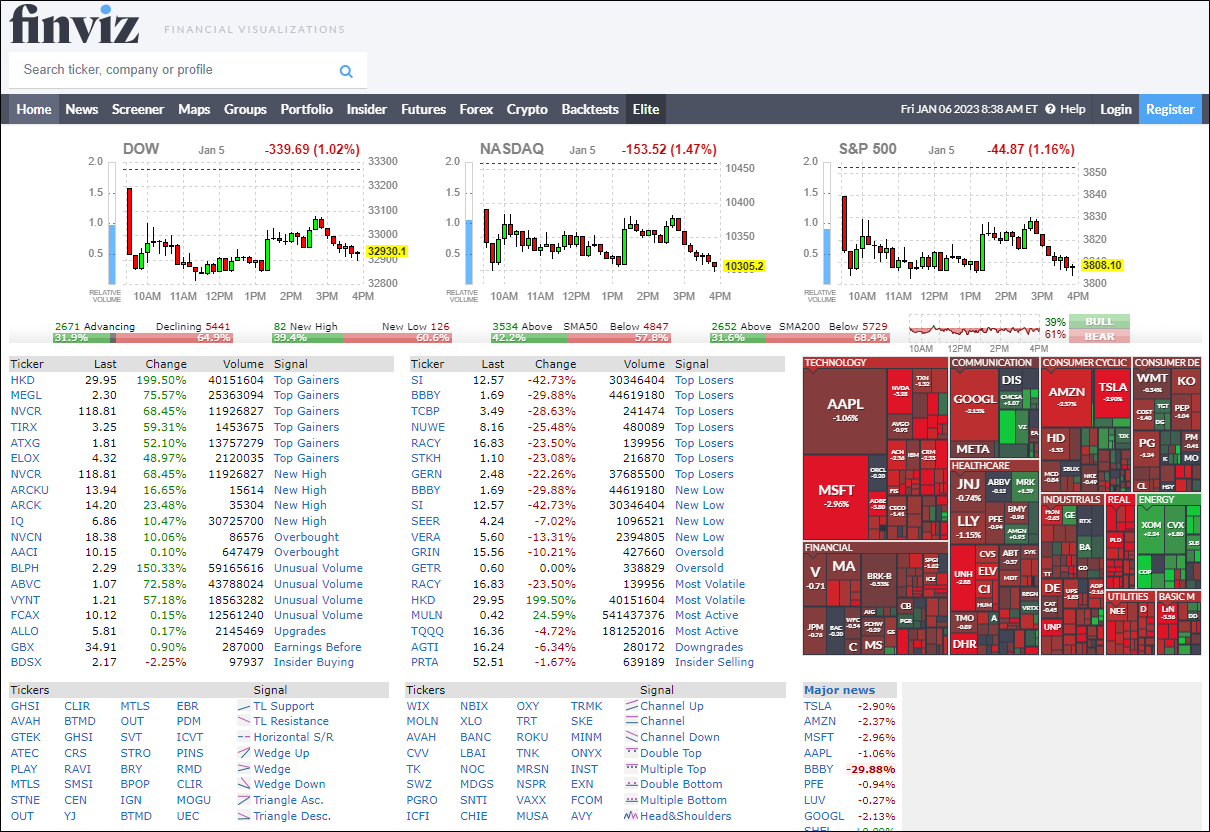Go to the Home tab

point(34,109)
